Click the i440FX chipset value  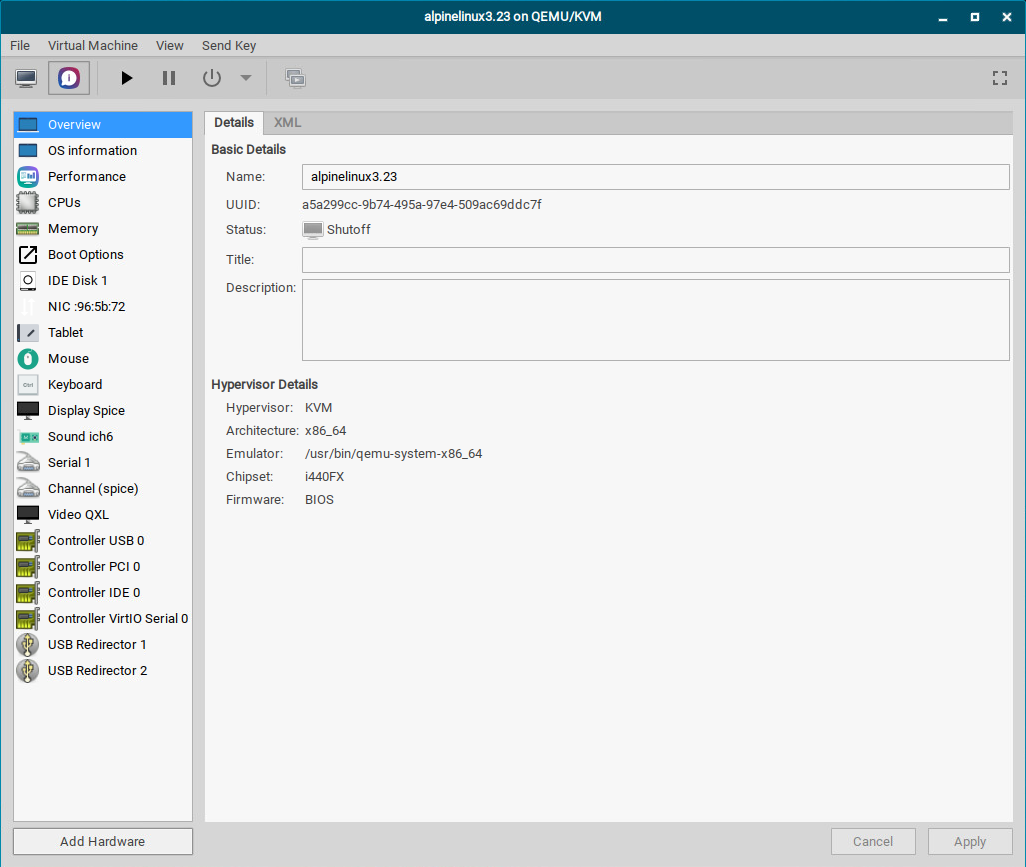pos(324,477)
